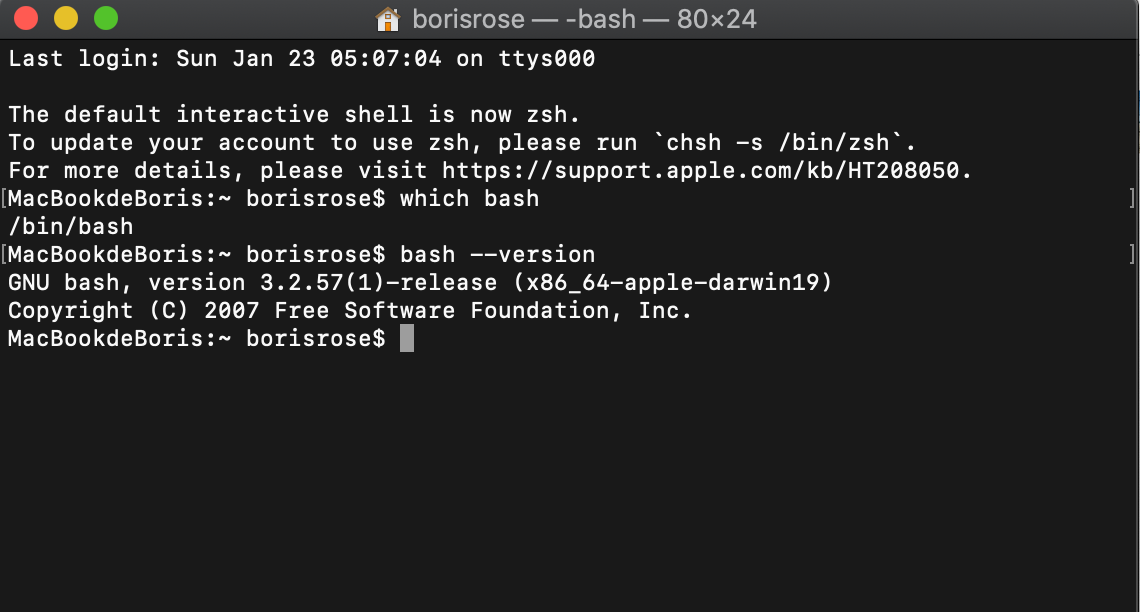Click the zsh default shell notice line
Screen dimensions: 1140x612
290,114
